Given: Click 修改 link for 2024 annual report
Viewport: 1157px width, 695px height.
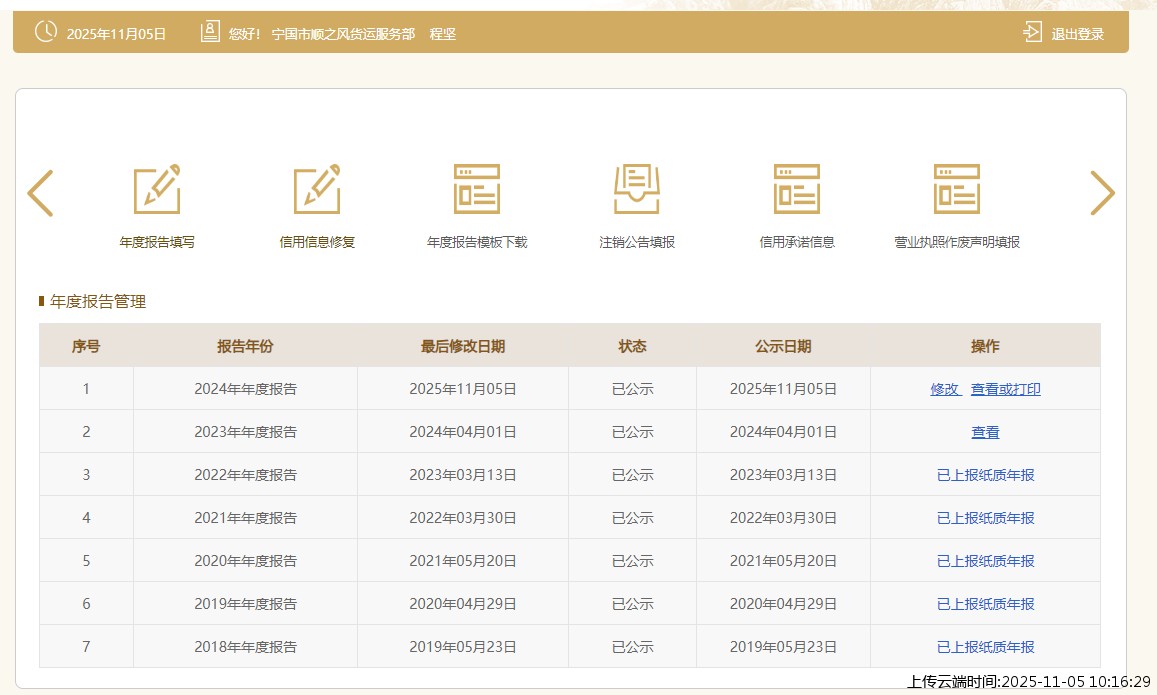Looking at the screenshot, I should 944,389.
